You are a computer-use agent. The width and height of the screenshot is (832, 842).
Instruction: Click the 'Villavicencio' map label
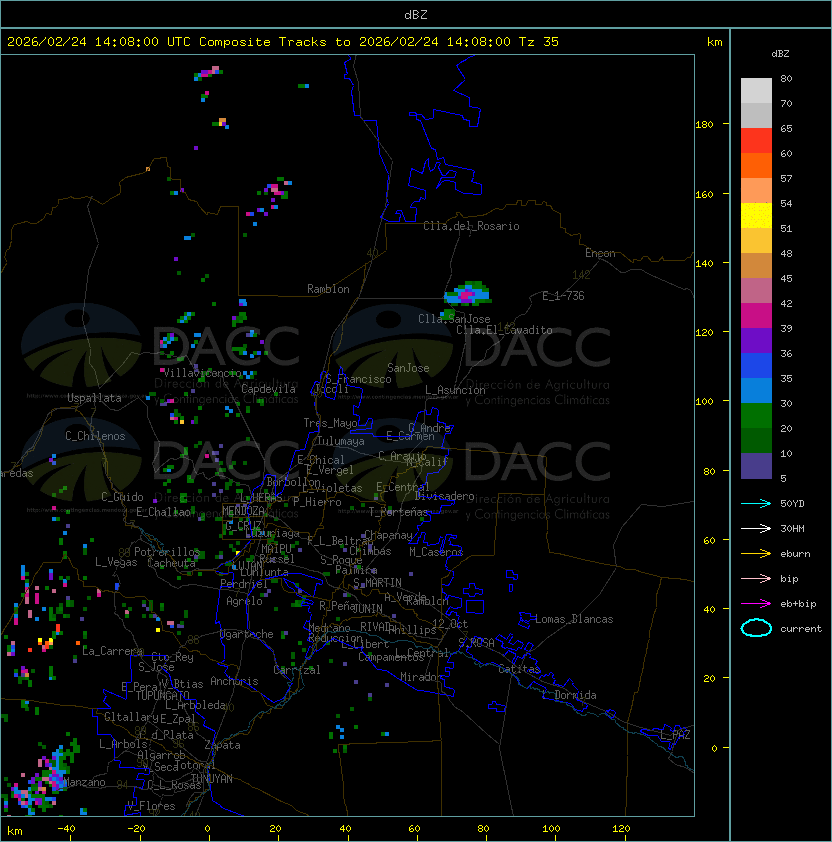202,373
